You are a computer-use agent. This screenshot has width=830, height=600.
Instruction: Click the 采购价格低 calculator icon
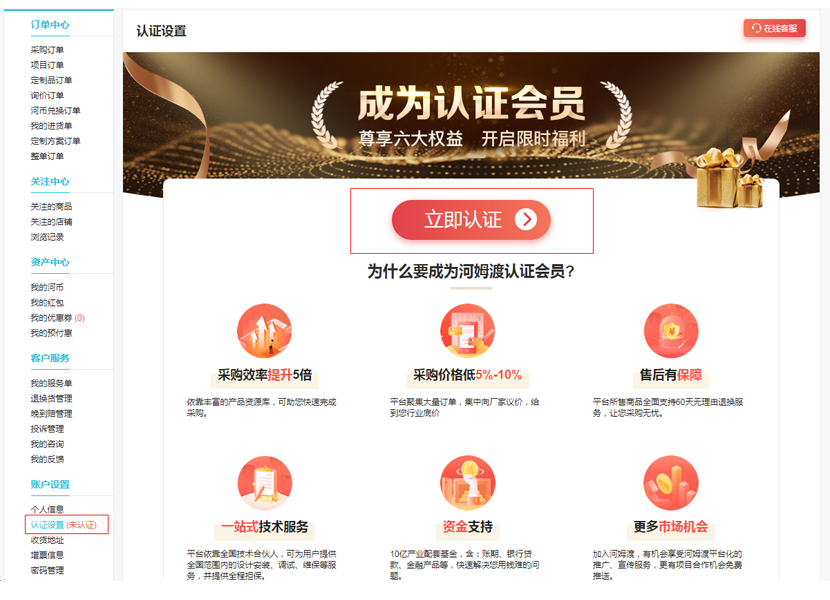tap(467, 331)
